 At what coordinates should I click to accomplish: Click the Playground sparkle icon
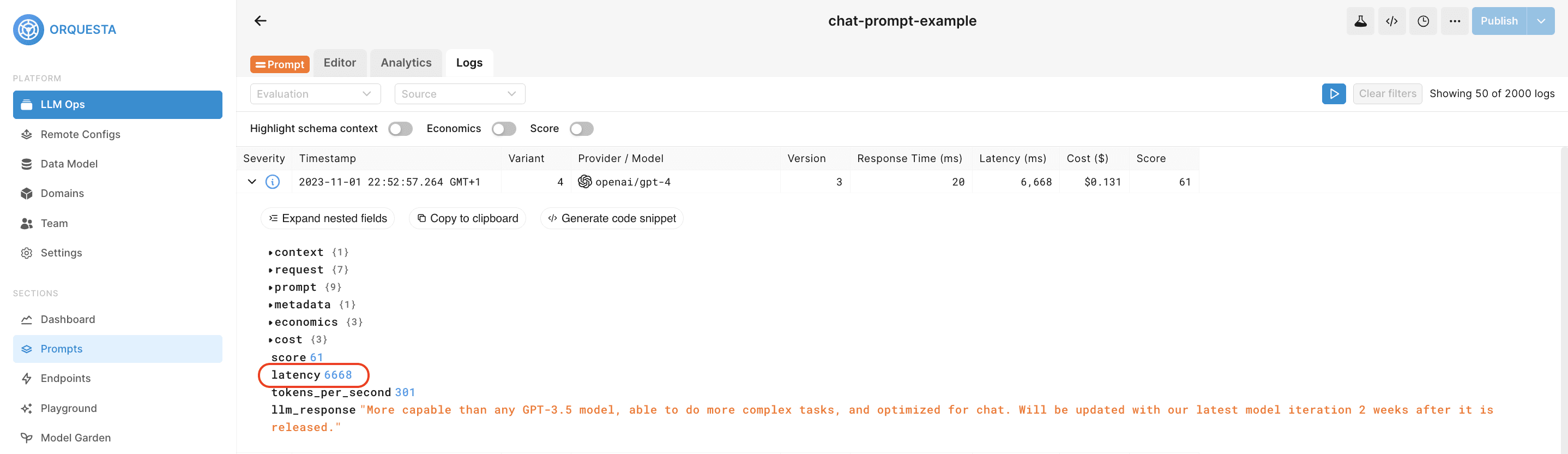click(x=27, y=408)
